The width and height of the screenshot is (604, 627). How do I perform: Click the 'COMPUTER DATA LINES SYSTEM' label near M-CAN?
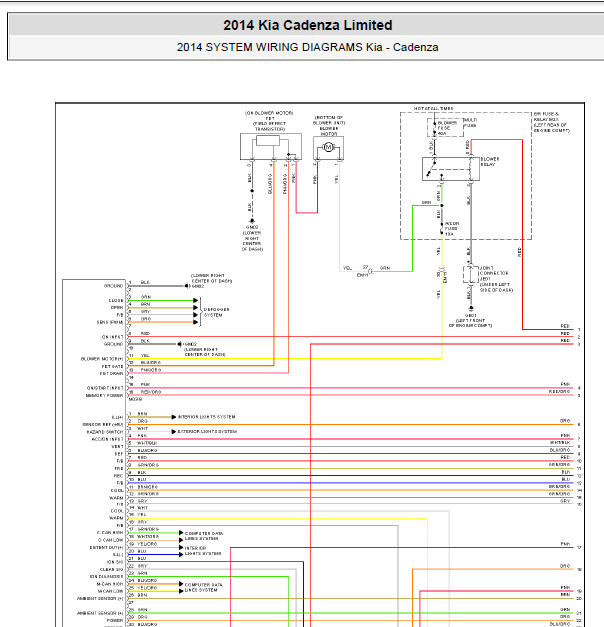tap(204, 587)
